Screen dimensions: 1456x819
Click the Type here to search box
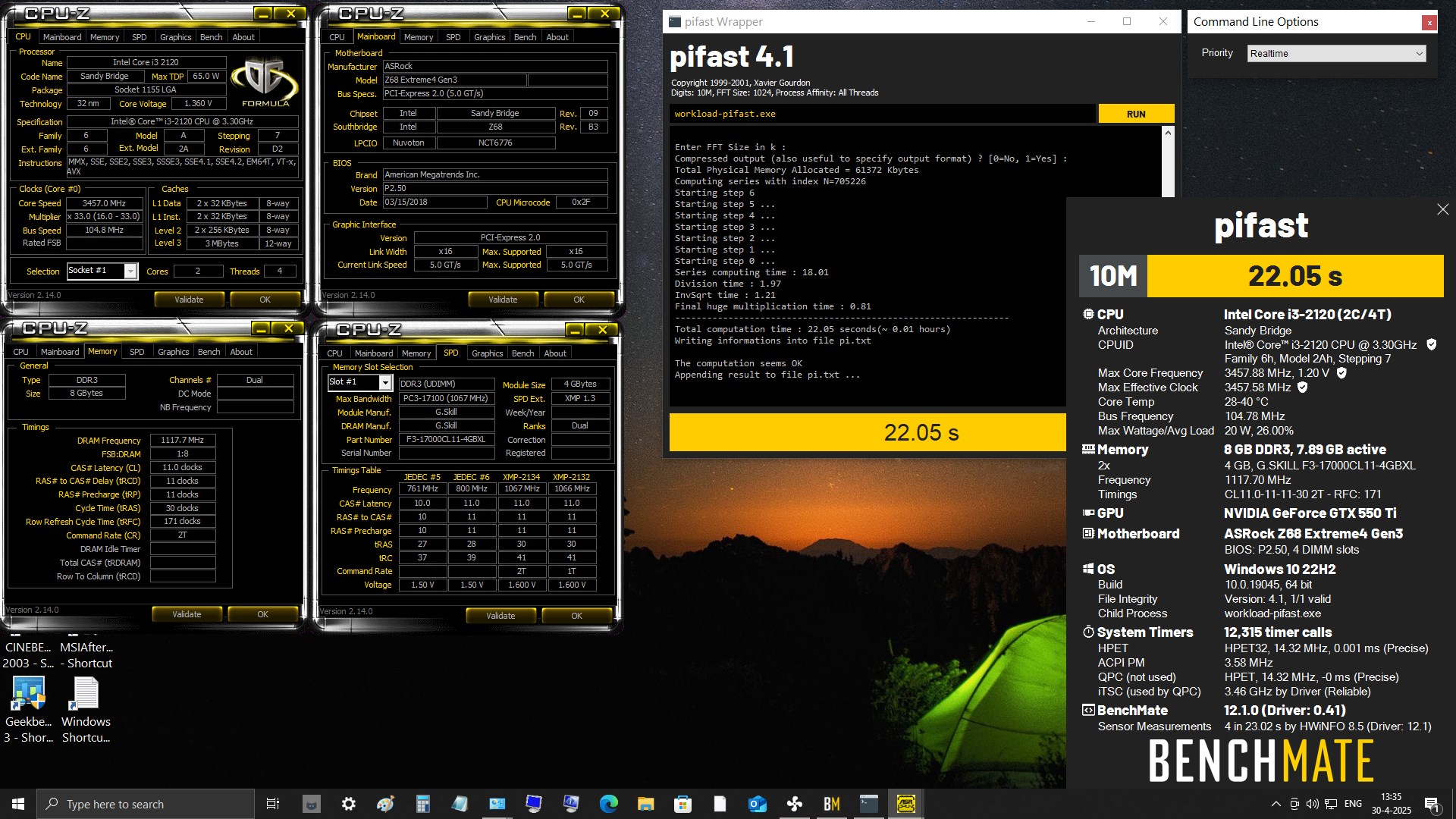(146, 804)
